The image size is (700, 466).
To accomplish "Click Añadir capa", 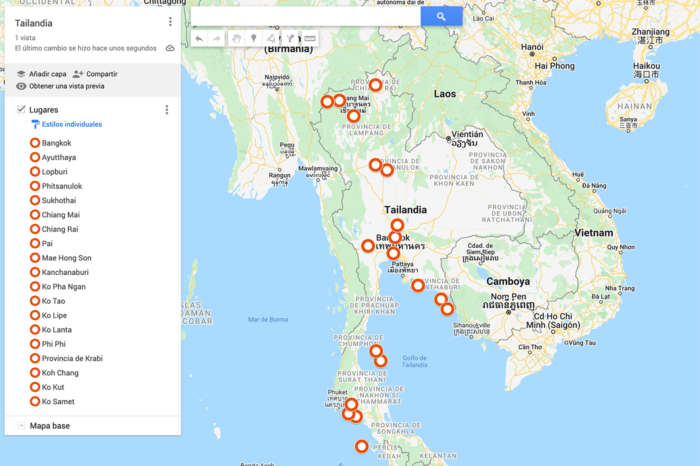I will pyautogui.click(x=42, y=74).
